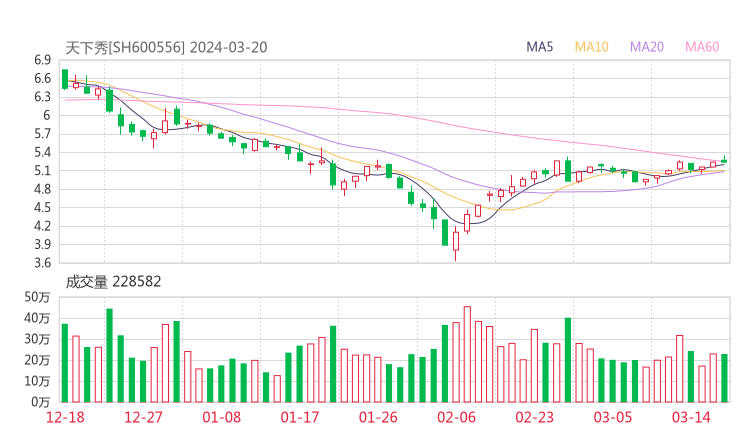740x440 pixels.
Task: Click the 02-06 date on the axis
Action: point(455,417)
